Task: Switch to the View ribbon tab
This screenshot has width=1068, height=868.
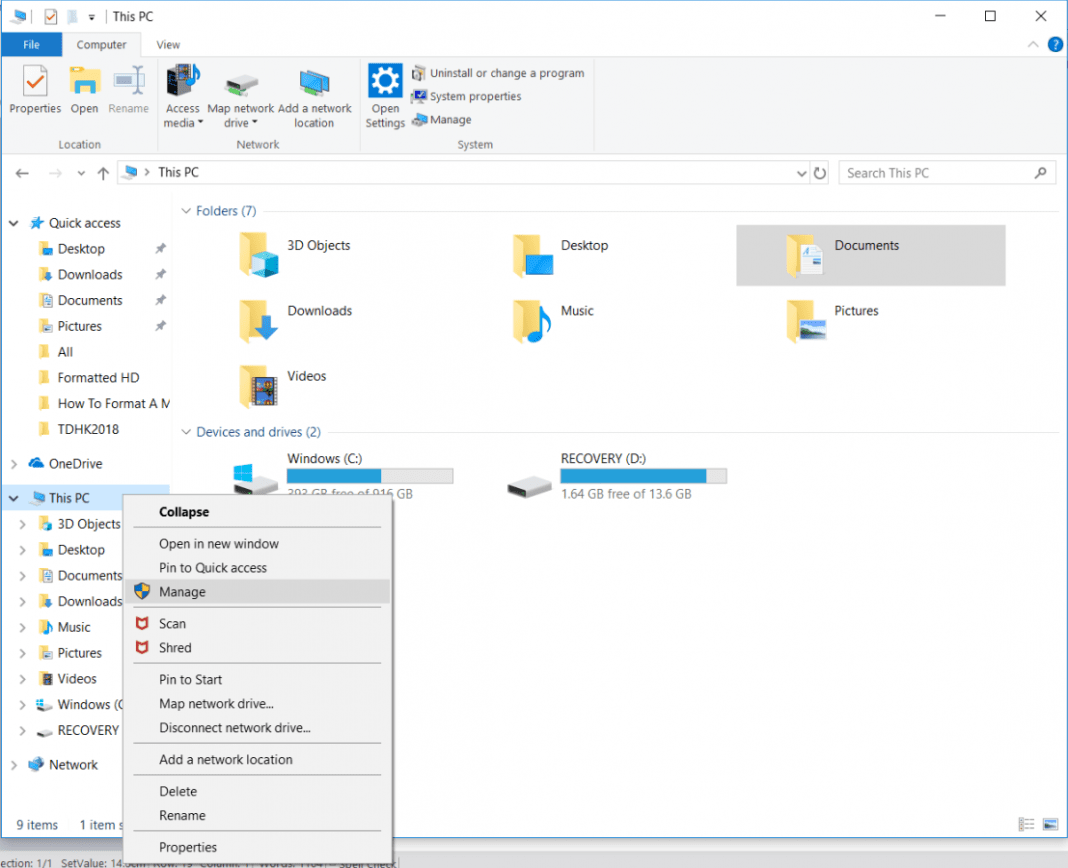Action: click(x=167, y=44)
